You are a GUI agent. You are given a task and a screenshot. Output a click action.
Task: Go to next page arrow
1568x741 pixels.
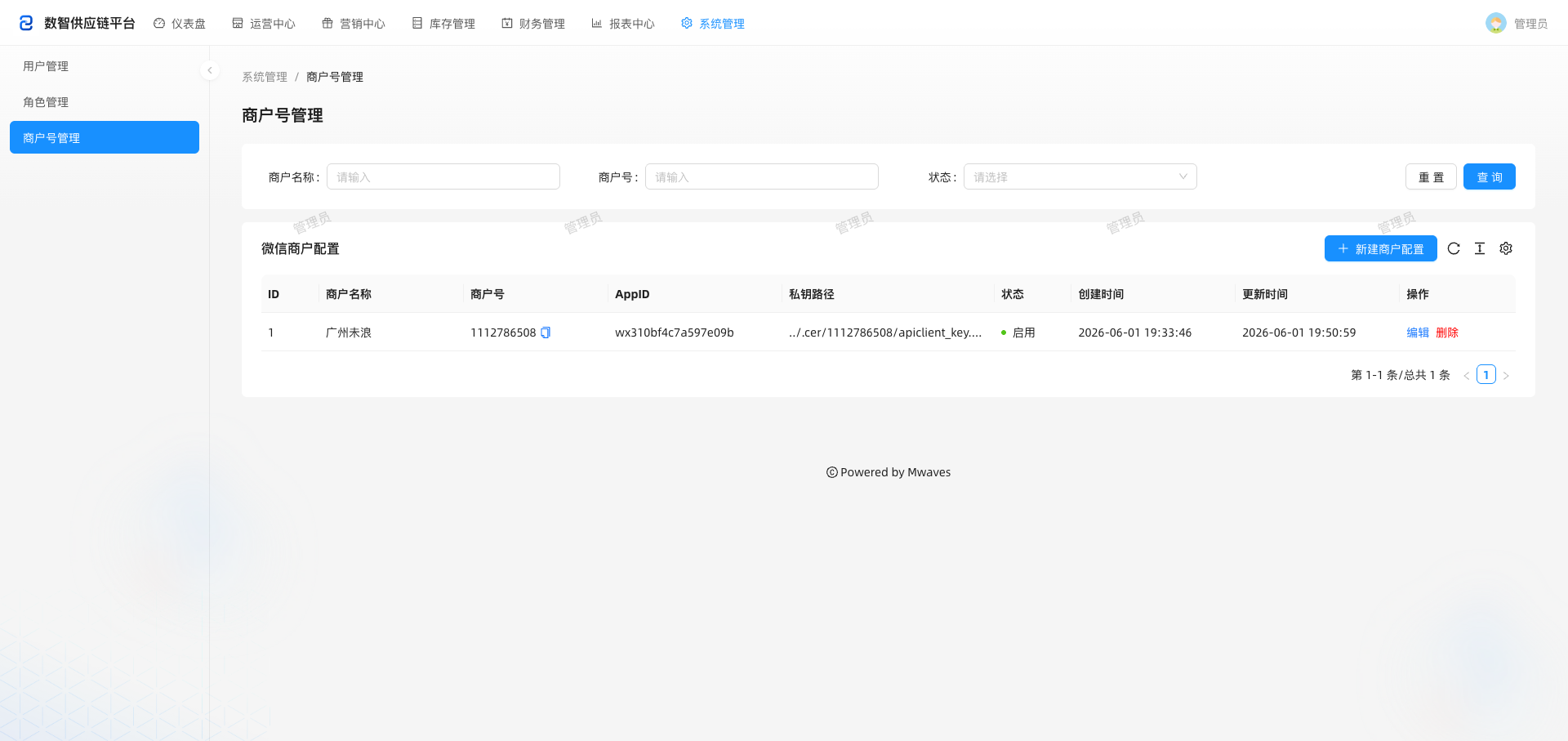[1506, 376]
